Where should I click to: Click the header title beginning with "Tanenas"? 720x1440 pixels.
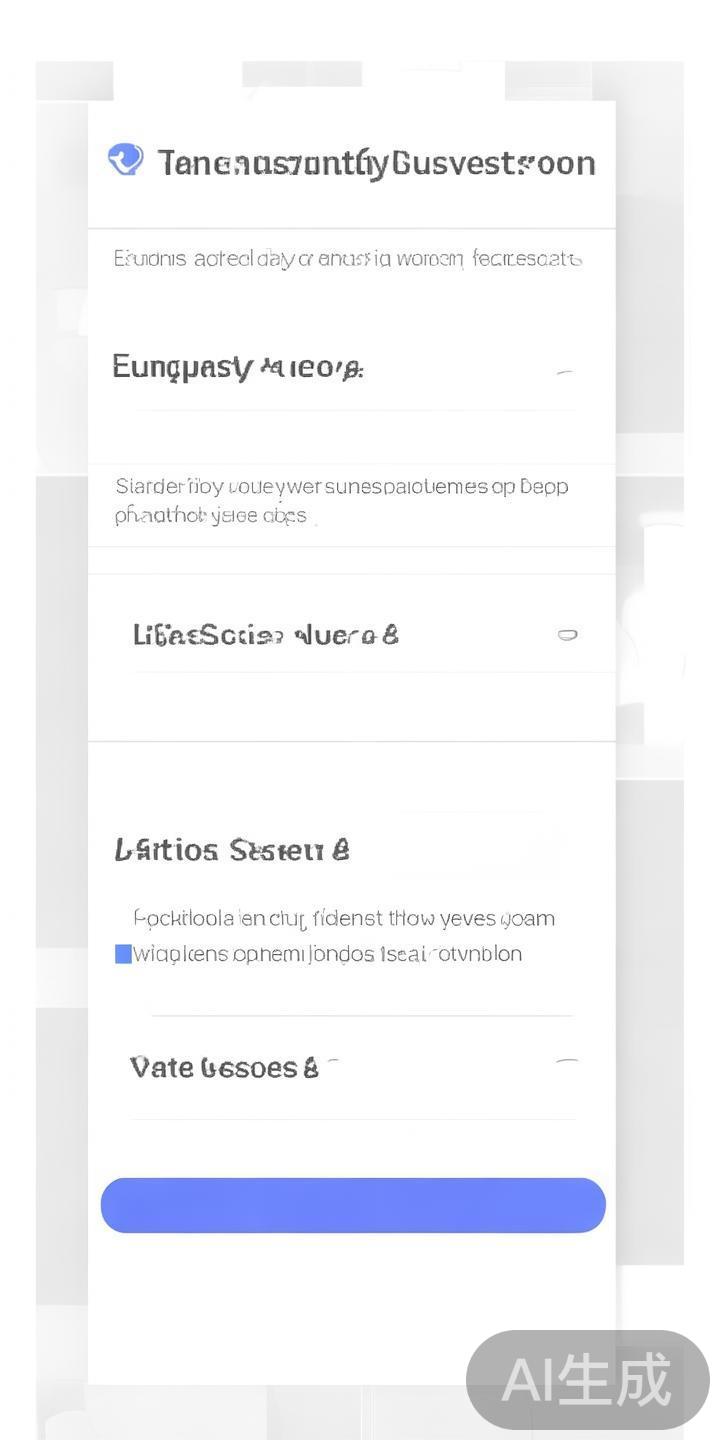point(377,163)
